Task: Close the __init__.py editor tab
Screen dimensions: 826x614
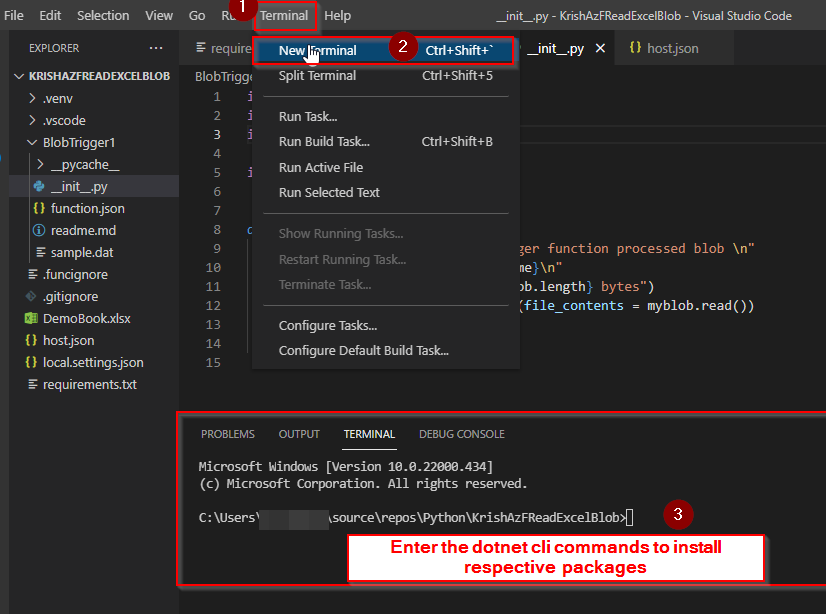Action: (600, 48)
